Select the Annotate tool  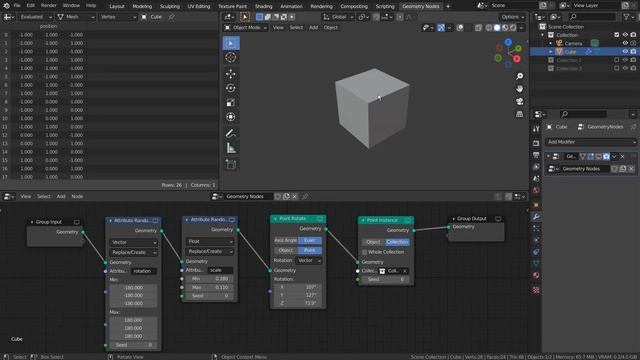(231, 133)
